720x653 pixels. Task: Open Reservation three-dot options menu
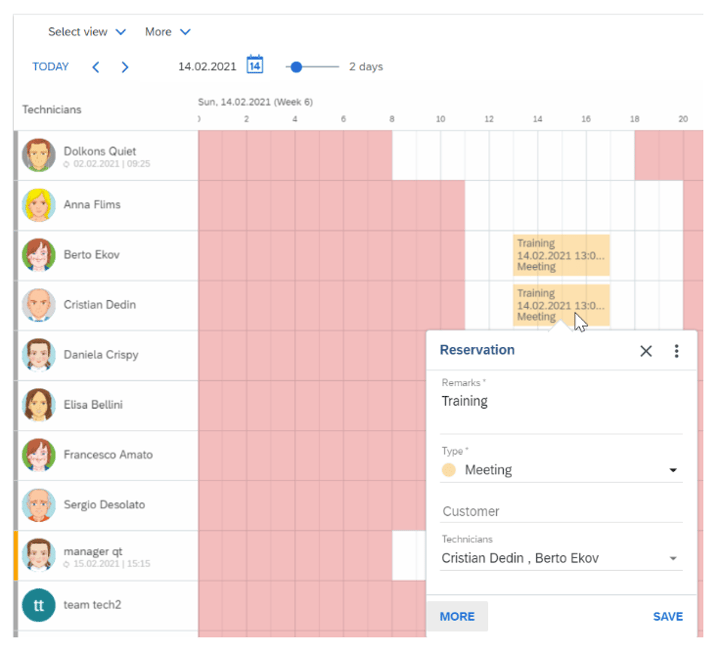(676, 351)
